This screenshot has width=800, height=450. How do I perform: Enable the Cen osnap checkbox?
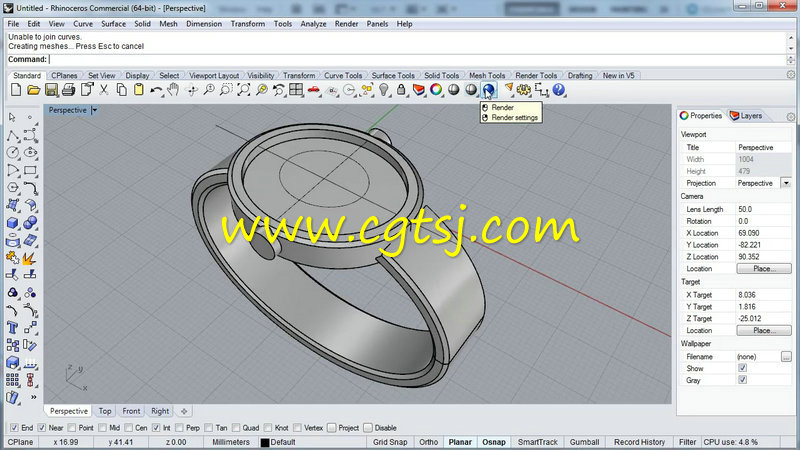129,428
